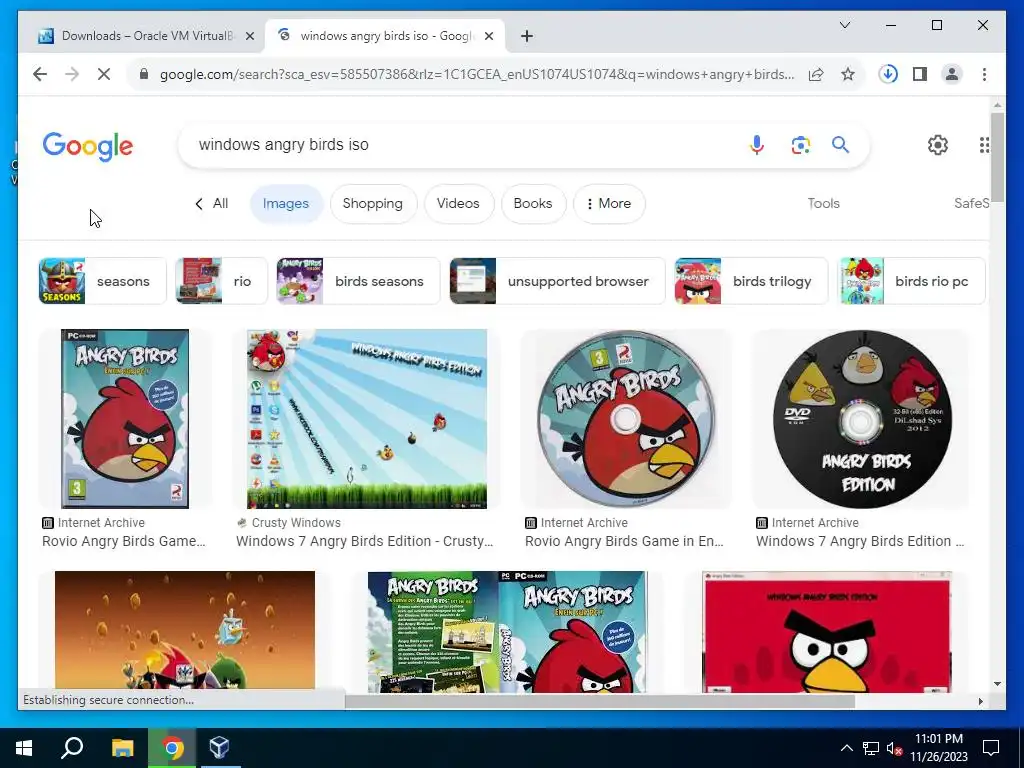Bookmark this tab with the star
This screenshot has height=768, width=1024.
pyautogui.click(x=848, y=74)
